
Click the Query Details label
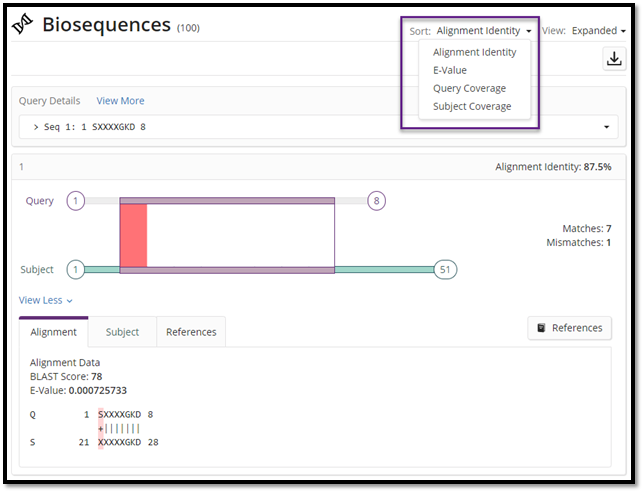[49, 101]
